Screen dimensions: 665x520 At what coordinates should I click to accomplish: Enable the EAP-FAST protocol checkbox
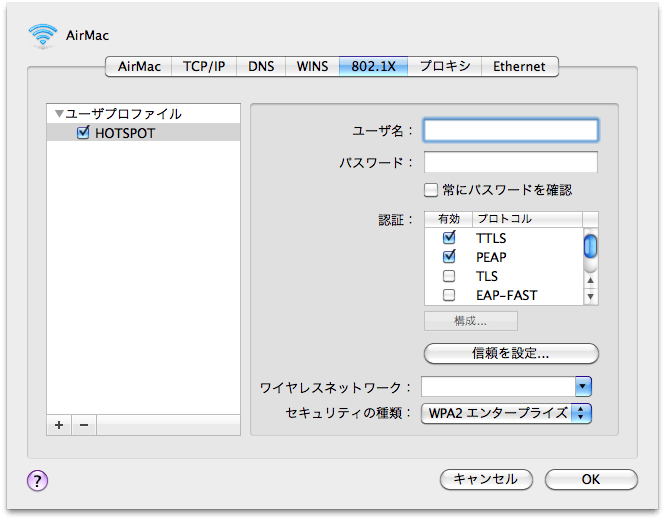tap(449, 295)
